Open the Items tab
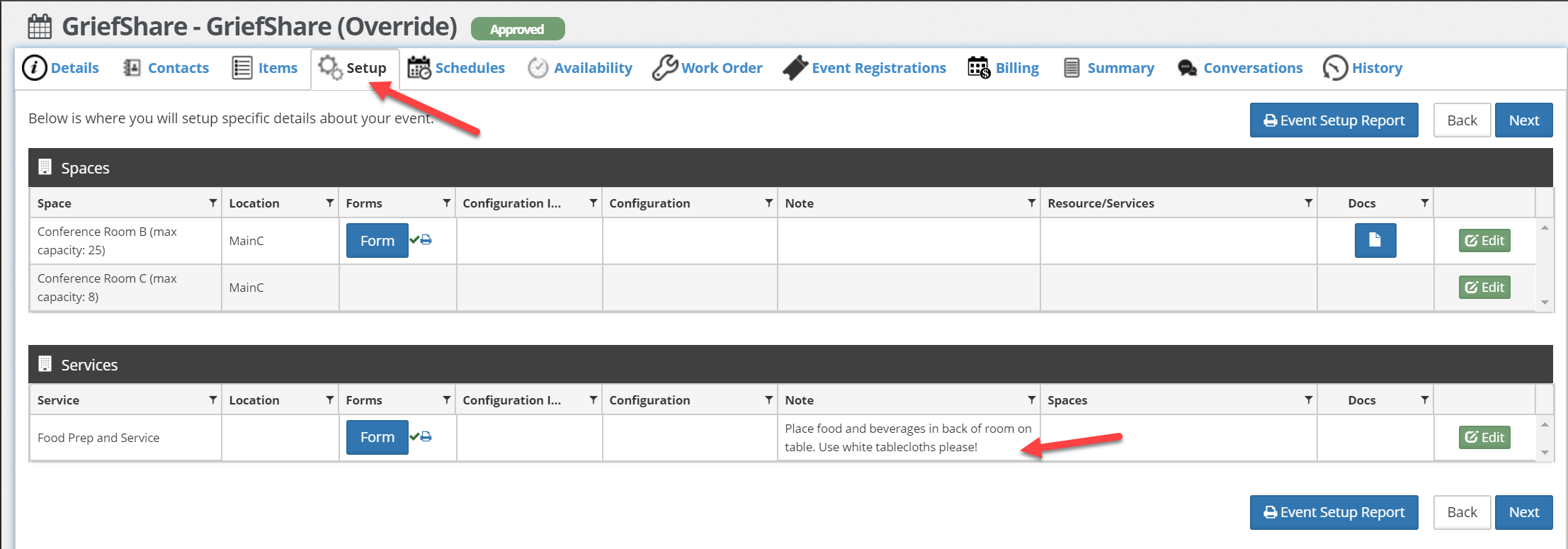This screenshot has height=549, width=1568. [265, 68]
